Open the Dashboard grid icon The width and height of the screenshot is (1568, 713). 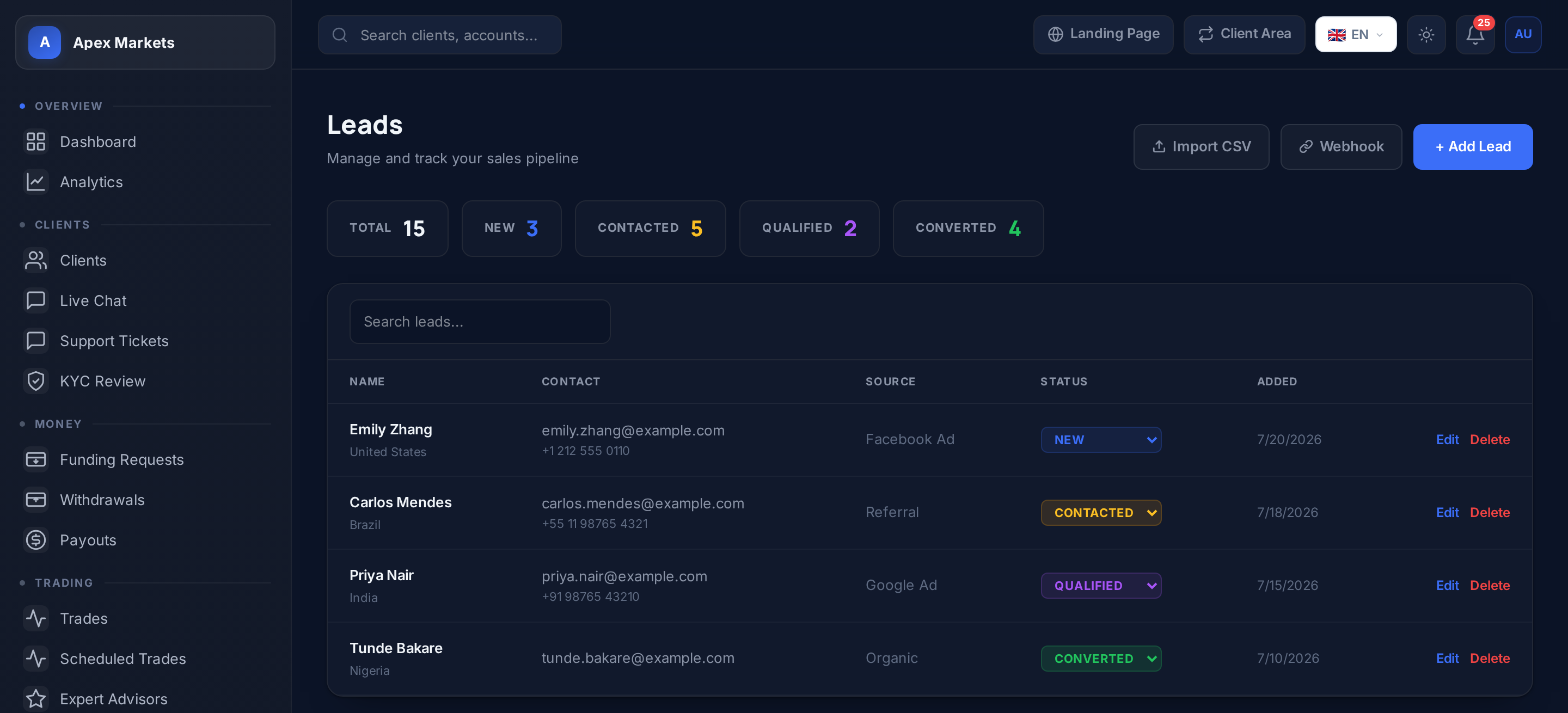36,142
